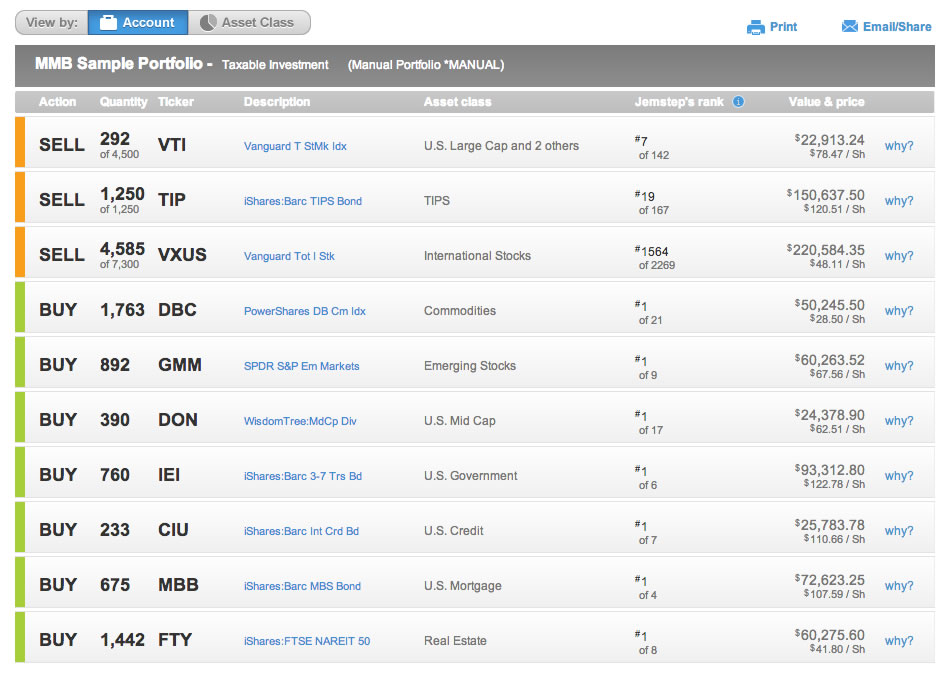
Task: Click why? for the MBB row
Action: tap(899, 586)
